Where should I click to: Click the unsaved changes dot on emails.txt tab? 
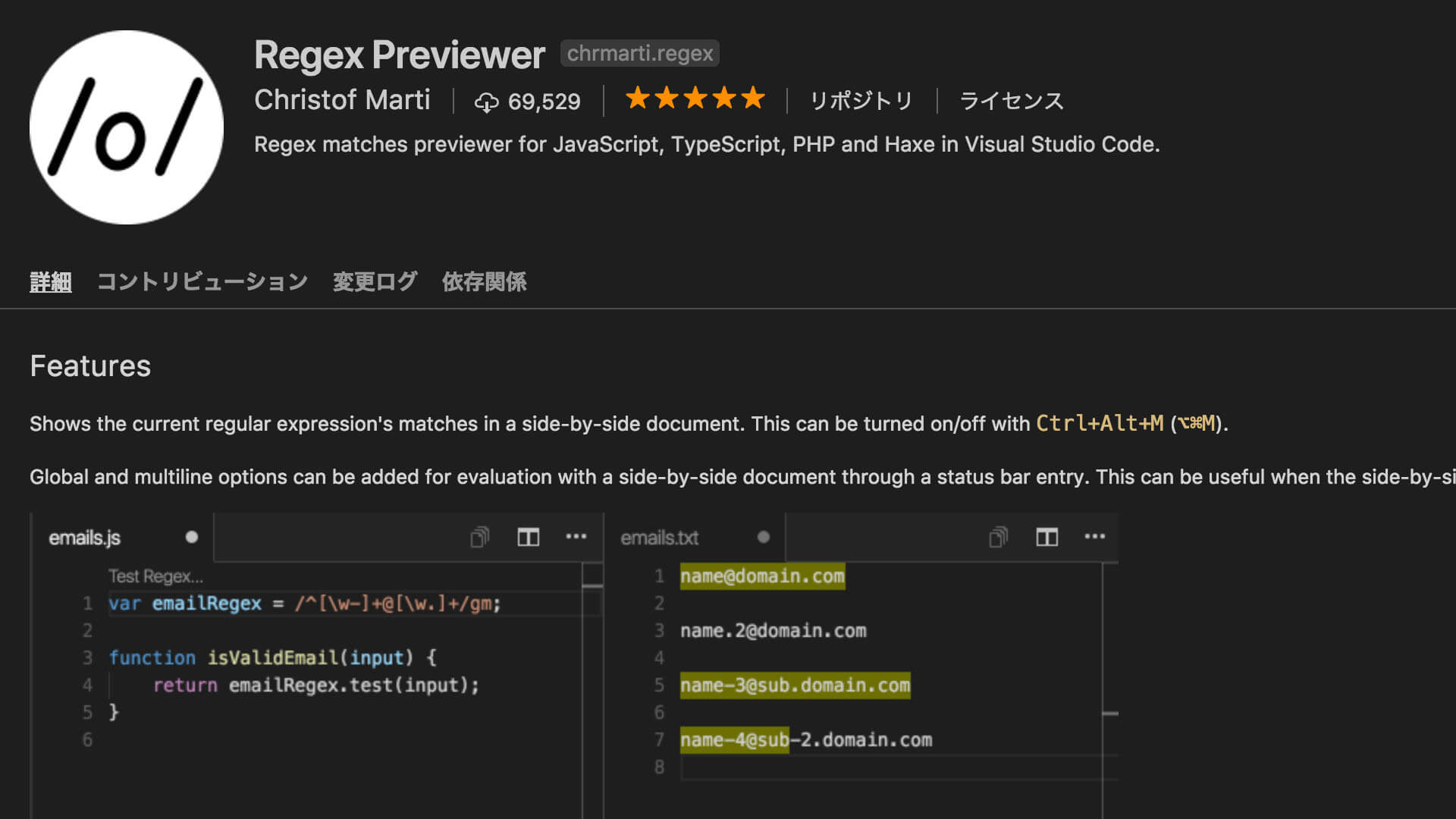click(762, 537)
